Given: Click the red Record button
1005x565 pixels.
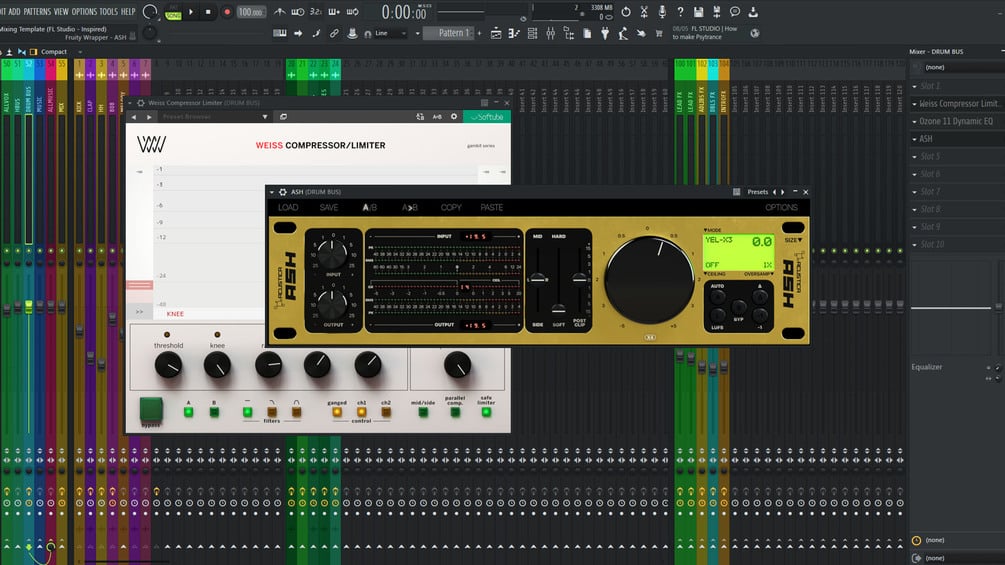Looking at the screenshot, I should pos(226,12).
